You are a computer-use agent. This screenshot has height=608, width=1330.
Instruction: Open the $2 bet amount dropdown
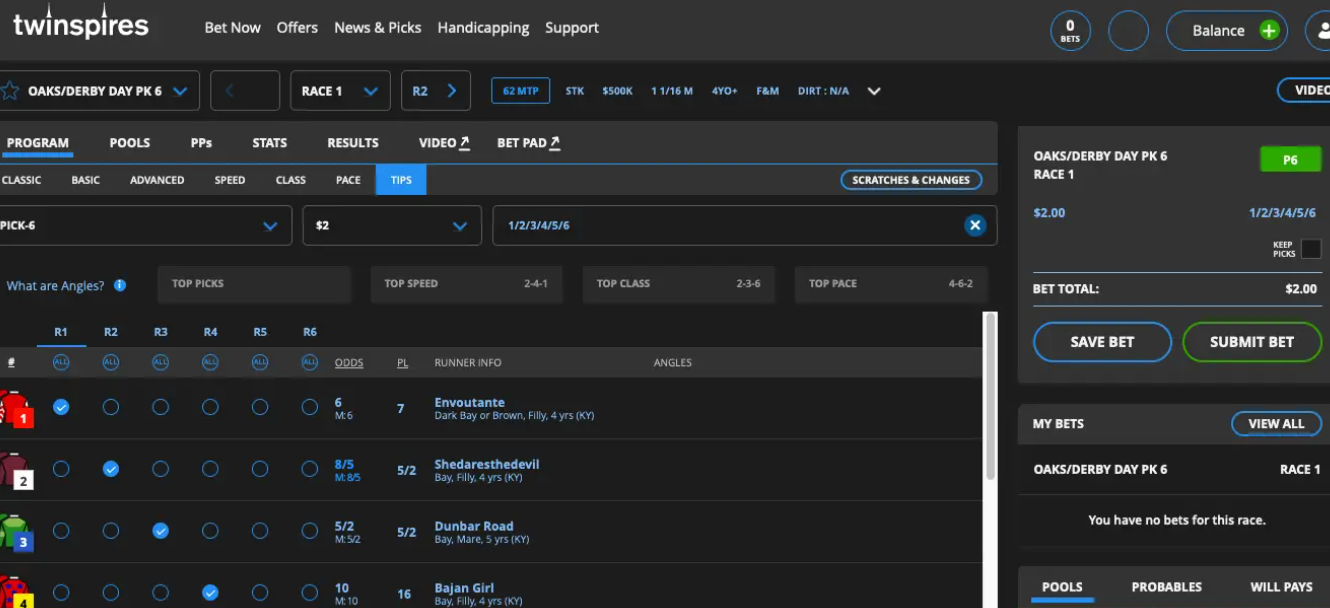point(392,226)
